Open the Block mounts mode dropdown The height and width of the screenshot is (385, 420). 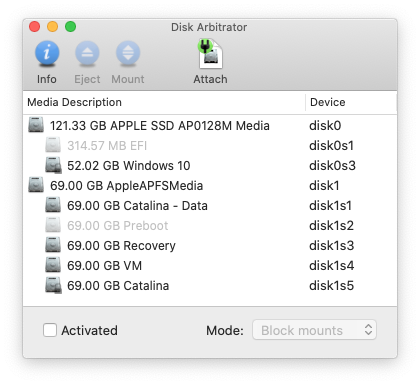(314, 330)
